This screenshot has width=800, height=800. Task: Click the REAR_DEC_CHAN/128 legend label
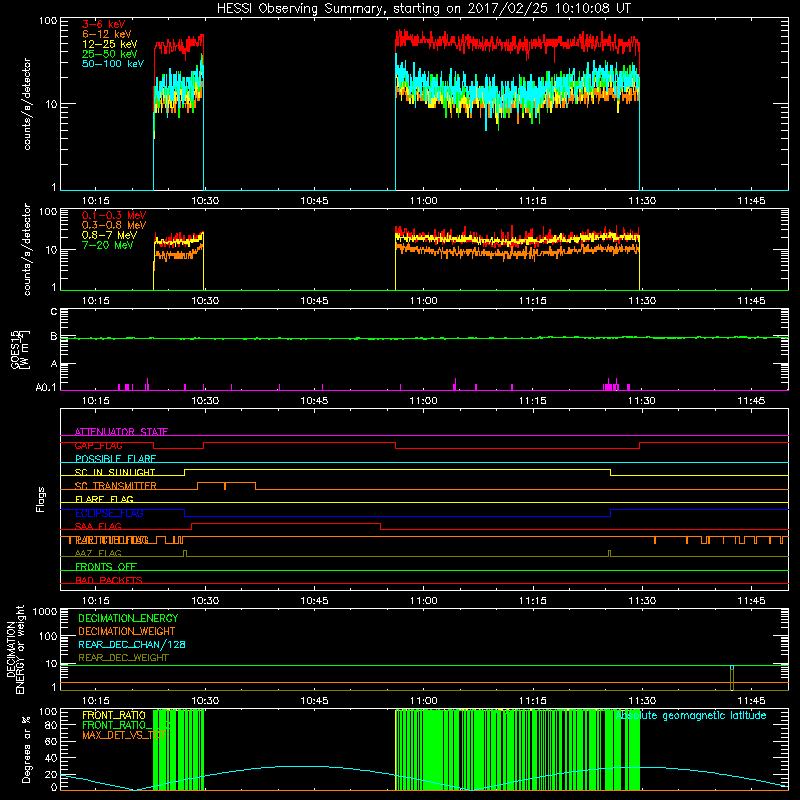click(132, 644)
